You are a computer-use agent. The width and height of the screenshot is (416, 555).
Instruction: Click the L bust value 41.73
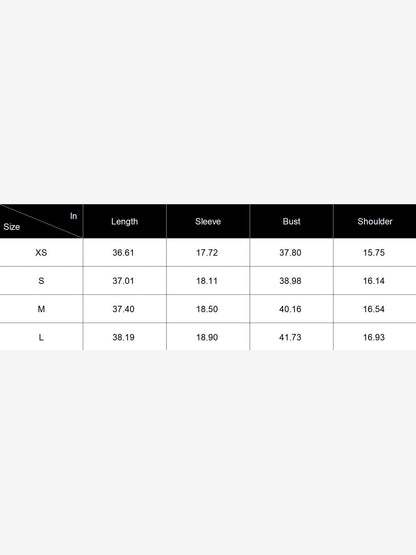tap(290, 337)
